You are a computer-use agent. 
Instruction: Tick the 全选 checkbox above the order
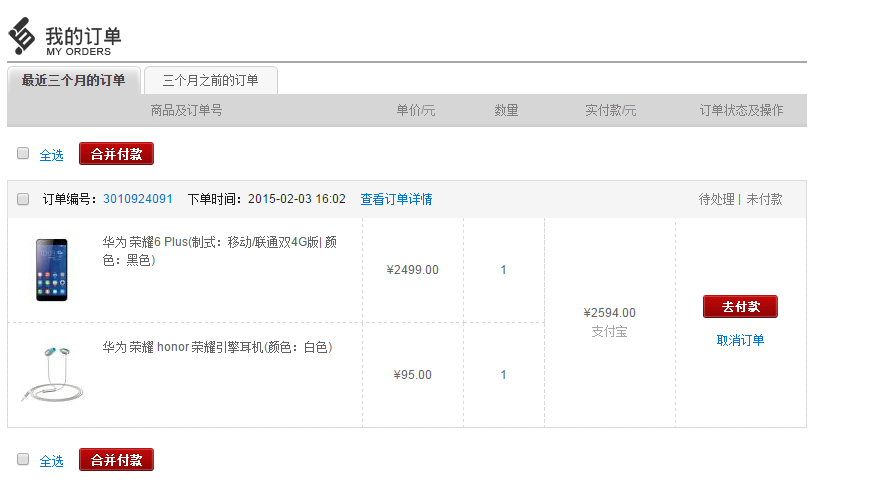[23, 153]
